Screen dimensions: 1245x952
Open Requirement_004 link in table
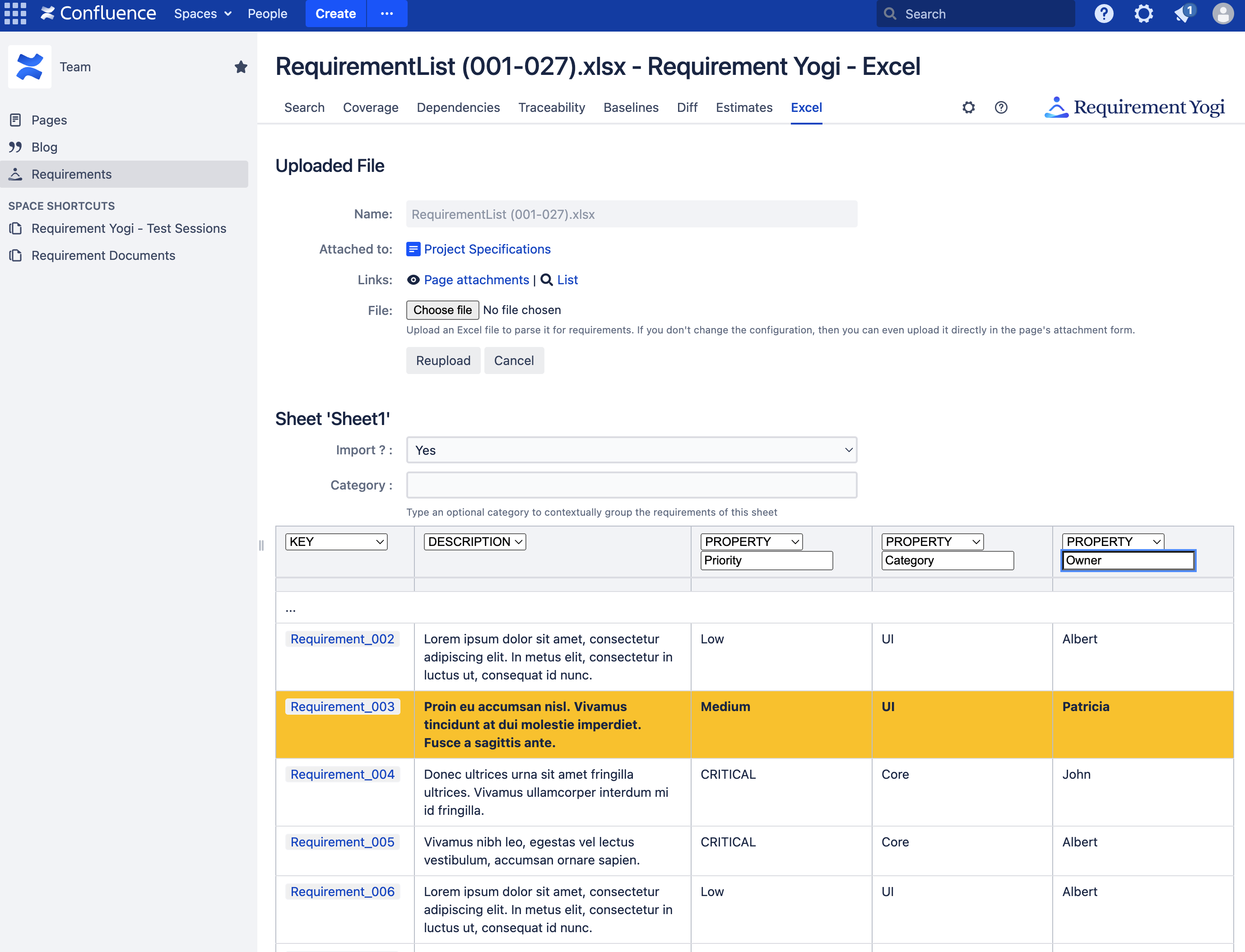click(x=342, y=774)
